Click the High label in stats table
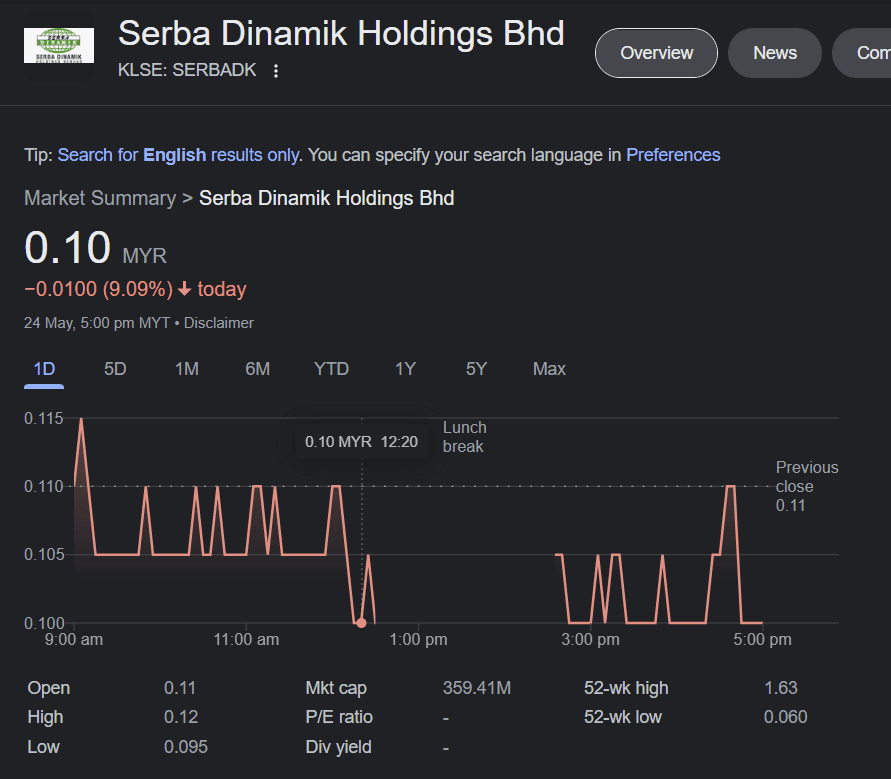This screenshot has height=779, width=891. tap(45, 717)
